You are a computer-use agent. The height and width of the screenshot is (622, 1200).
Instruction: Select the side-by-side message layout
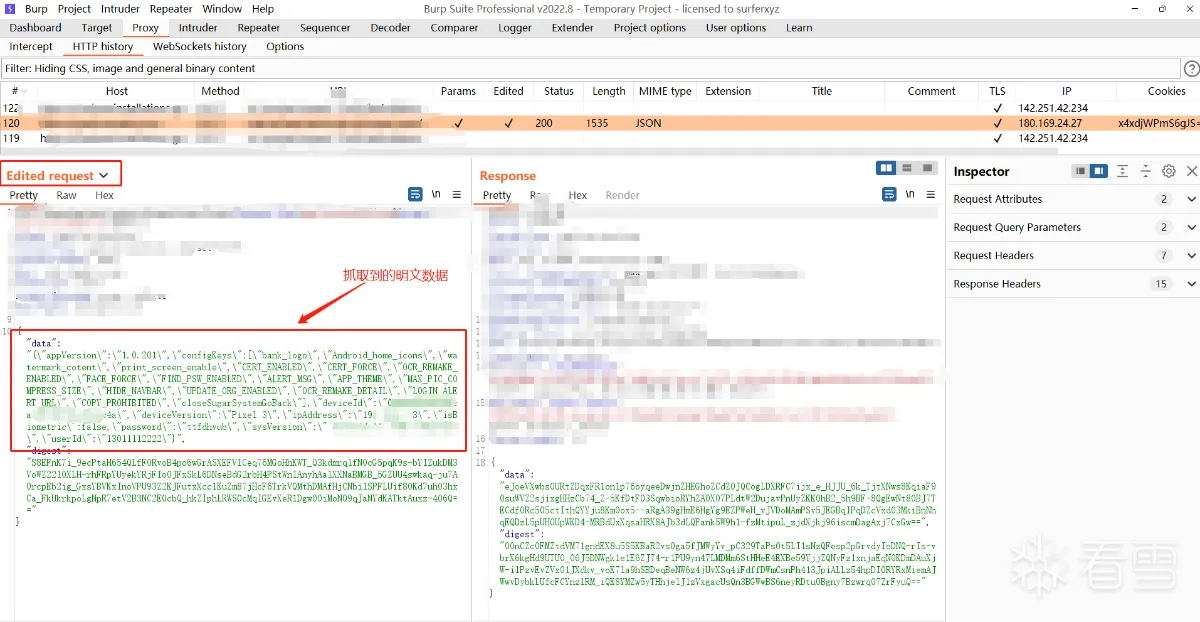pyautogui.click(x=886, y=168)
